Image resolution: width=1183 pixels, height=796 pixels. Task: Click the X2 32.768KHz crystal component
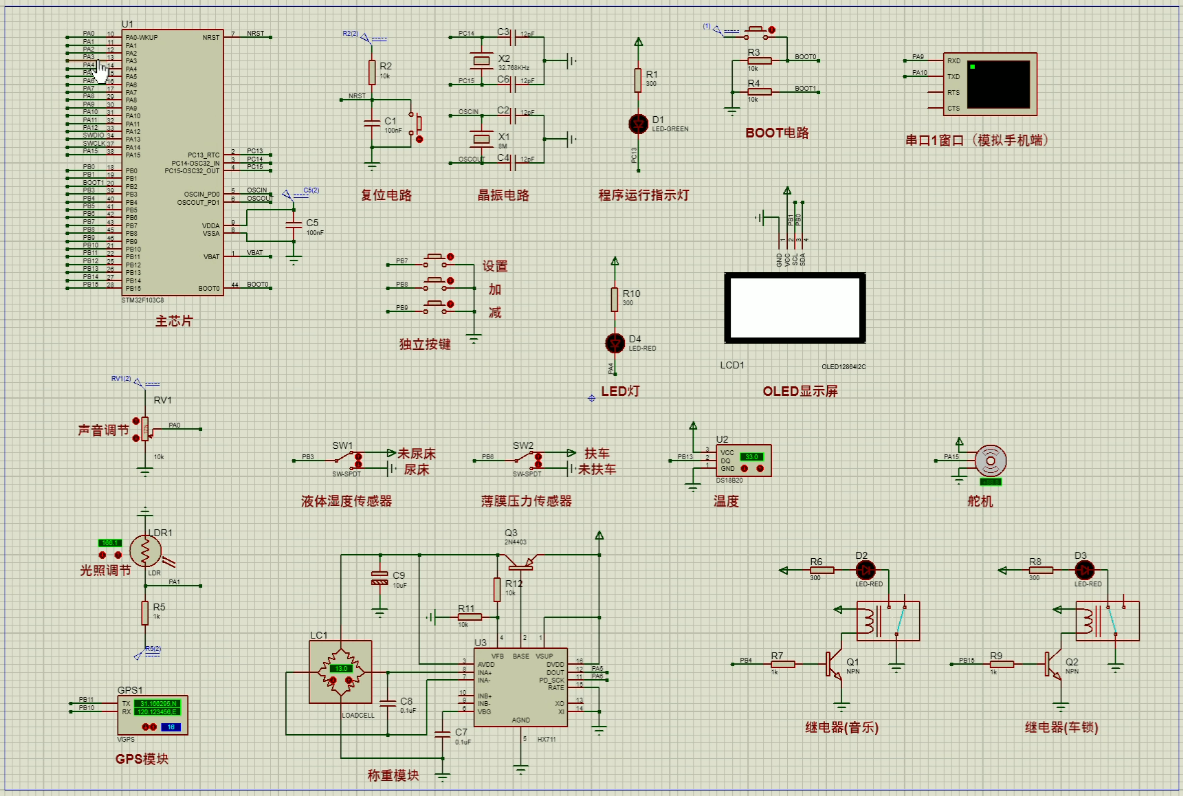point(481,60)
